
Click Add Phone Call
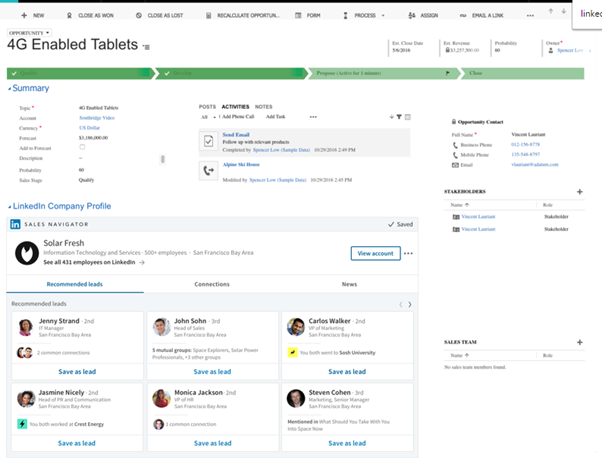(x=238, y=117)
